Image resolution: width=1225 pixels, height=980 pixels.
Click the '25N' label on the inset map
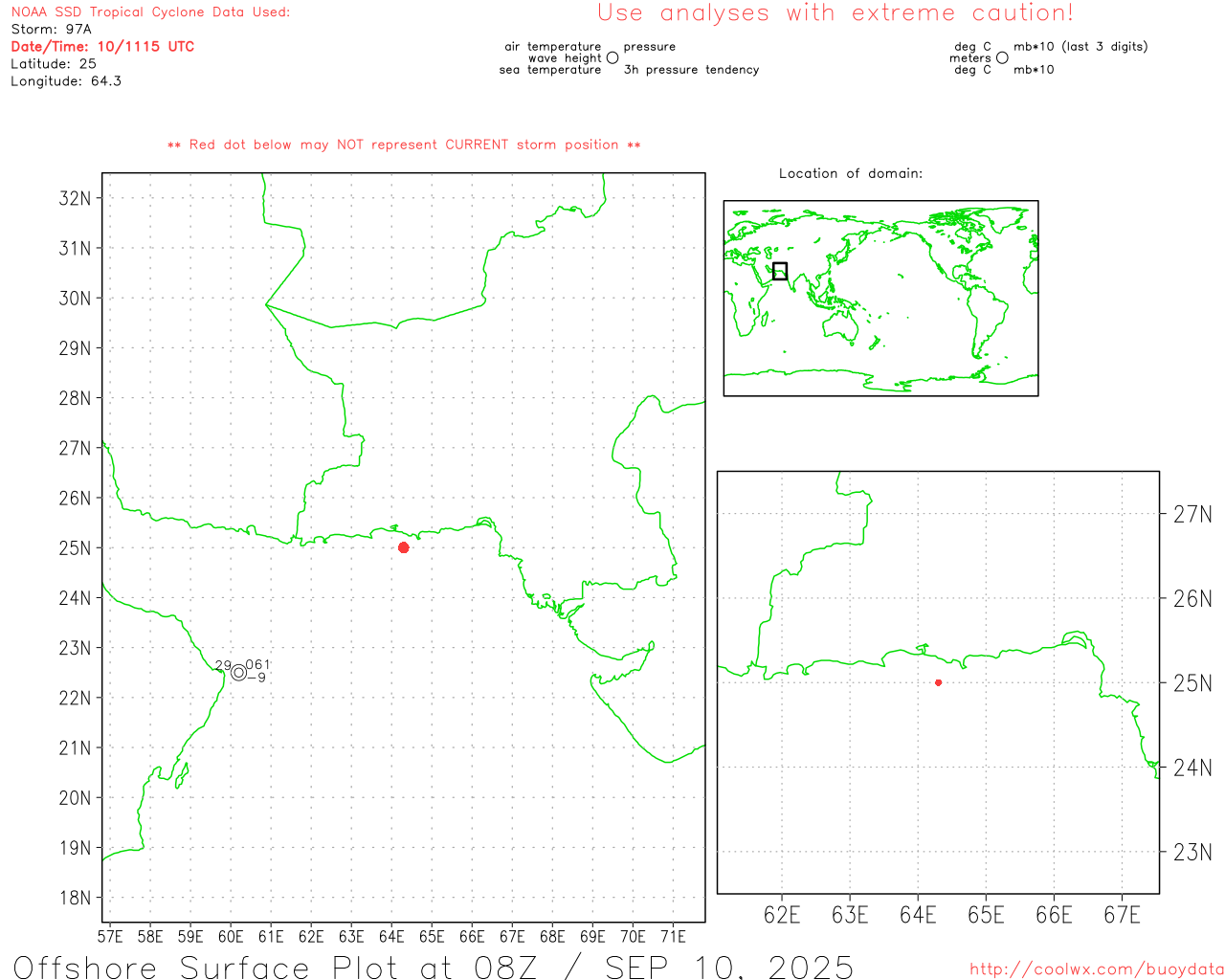pyautogui.click(x=1192, y=683)
